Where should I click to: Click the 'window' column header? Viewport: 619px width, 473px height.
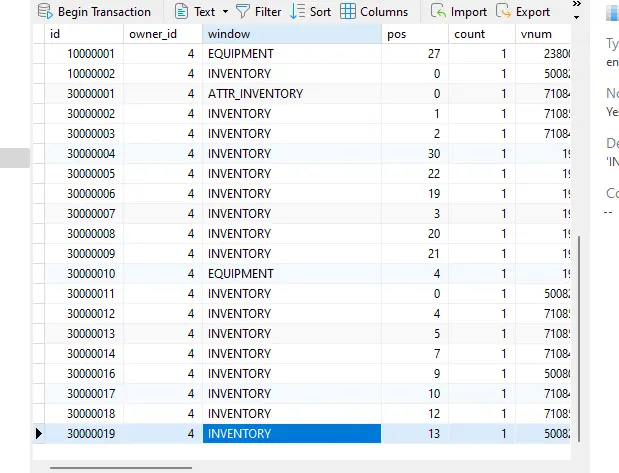click(290, 34)
